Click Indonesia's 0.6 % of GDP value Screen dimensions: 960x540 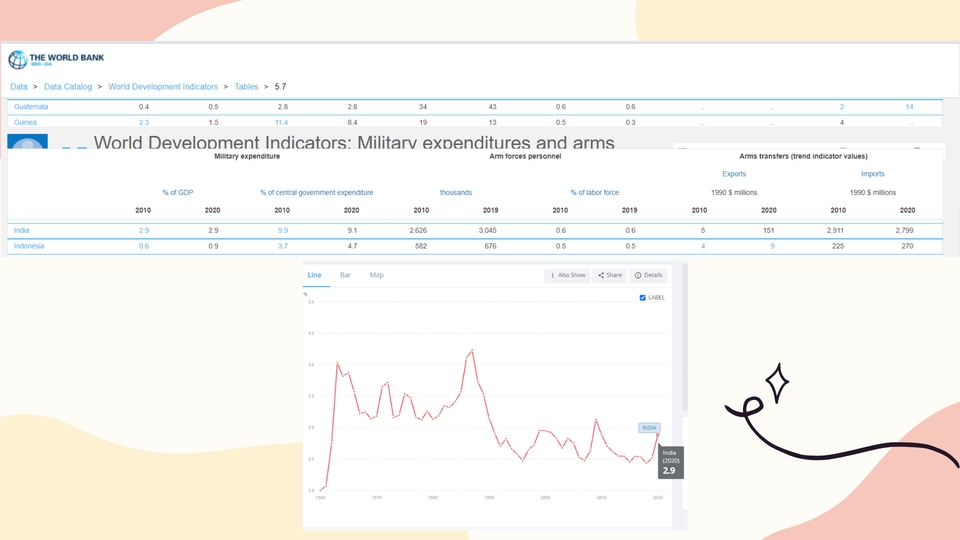point(144,246)
